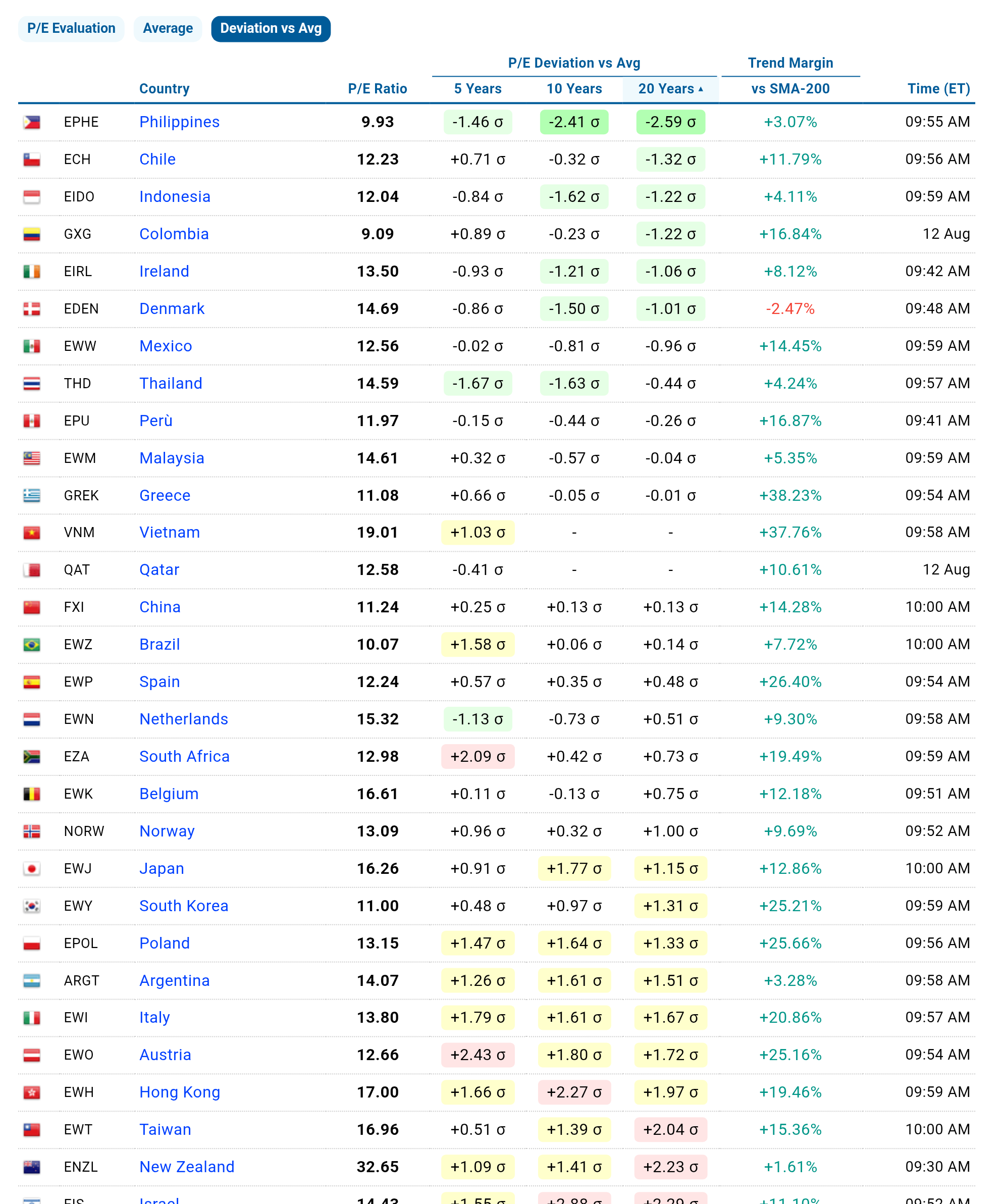Sort by the P/E Ratio column header
The width and height of the screenshot is (1003, 1204).
click(377, 89)
